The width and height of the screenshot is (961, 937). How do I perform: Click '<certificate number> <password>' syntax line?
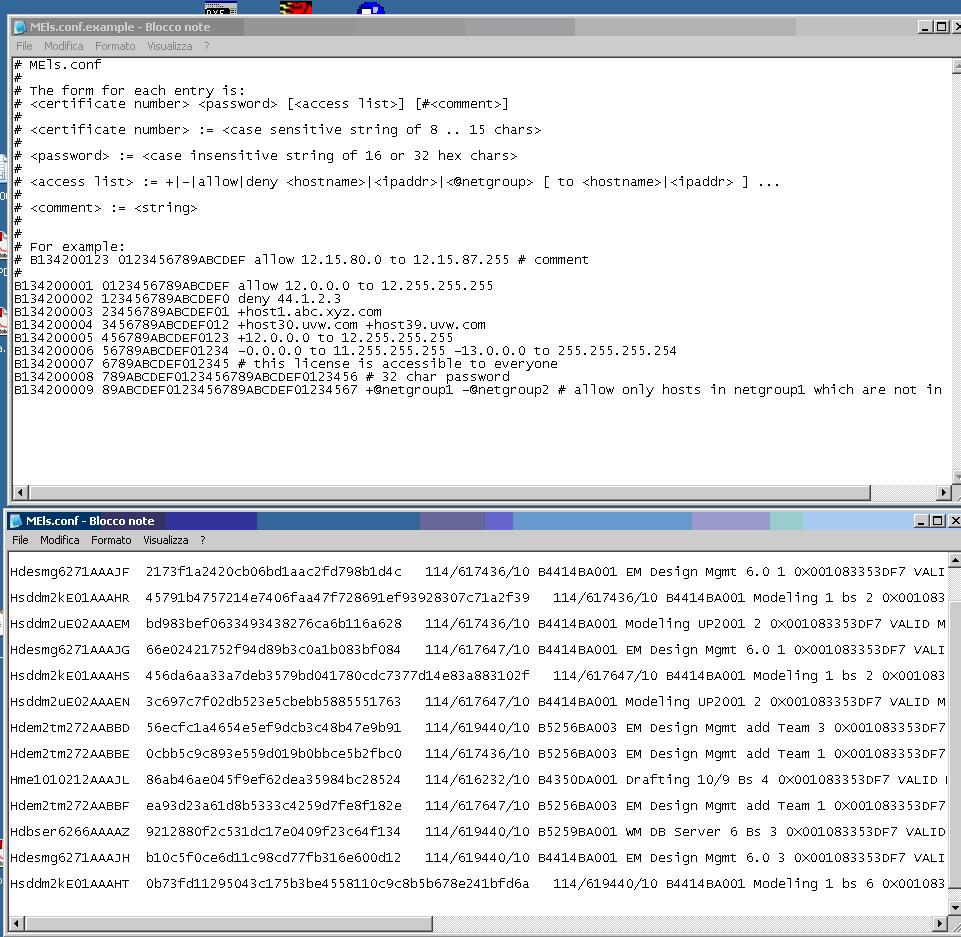261,104
